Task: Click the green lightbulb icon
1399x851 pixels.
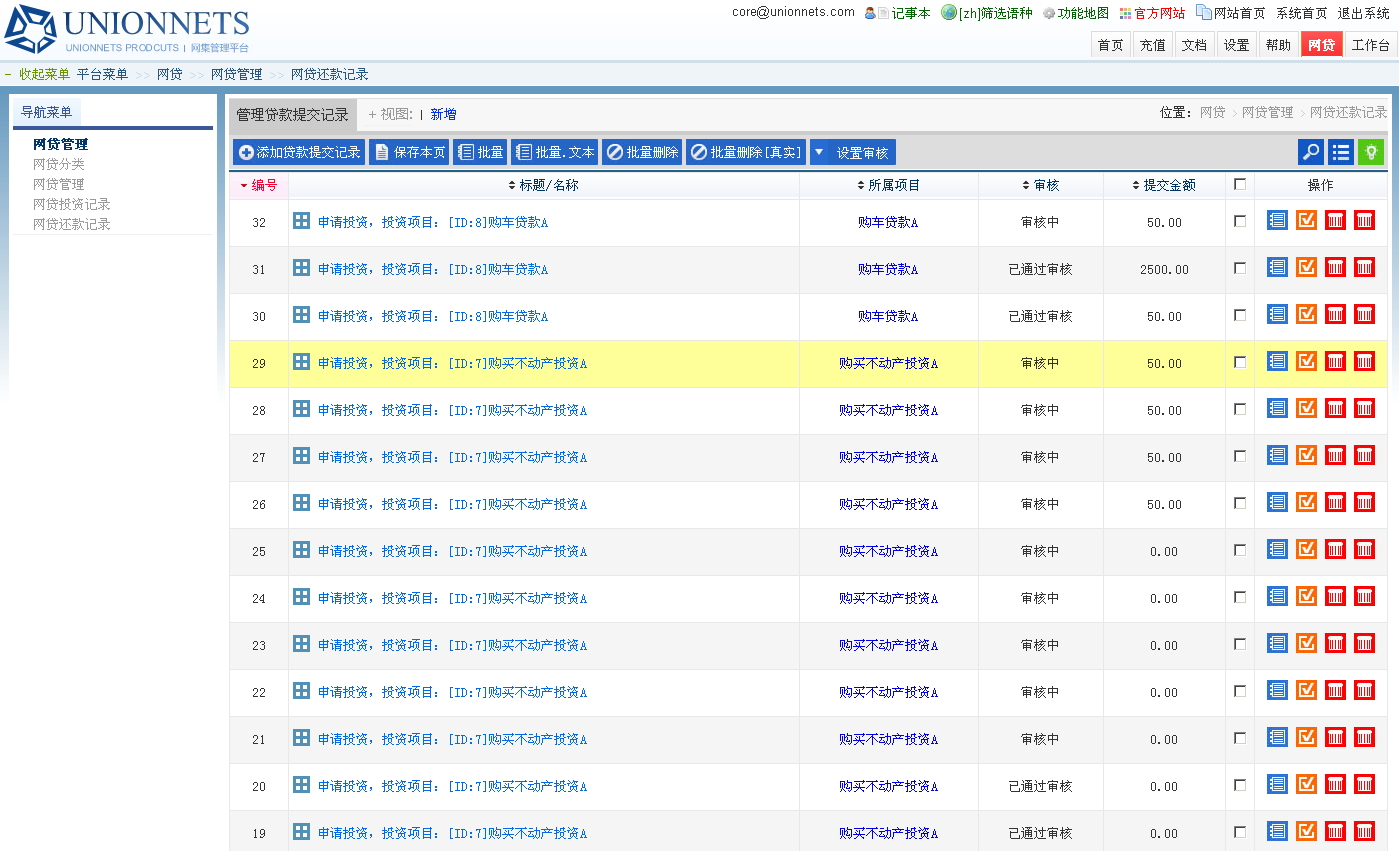Action: coord(1371,152)
